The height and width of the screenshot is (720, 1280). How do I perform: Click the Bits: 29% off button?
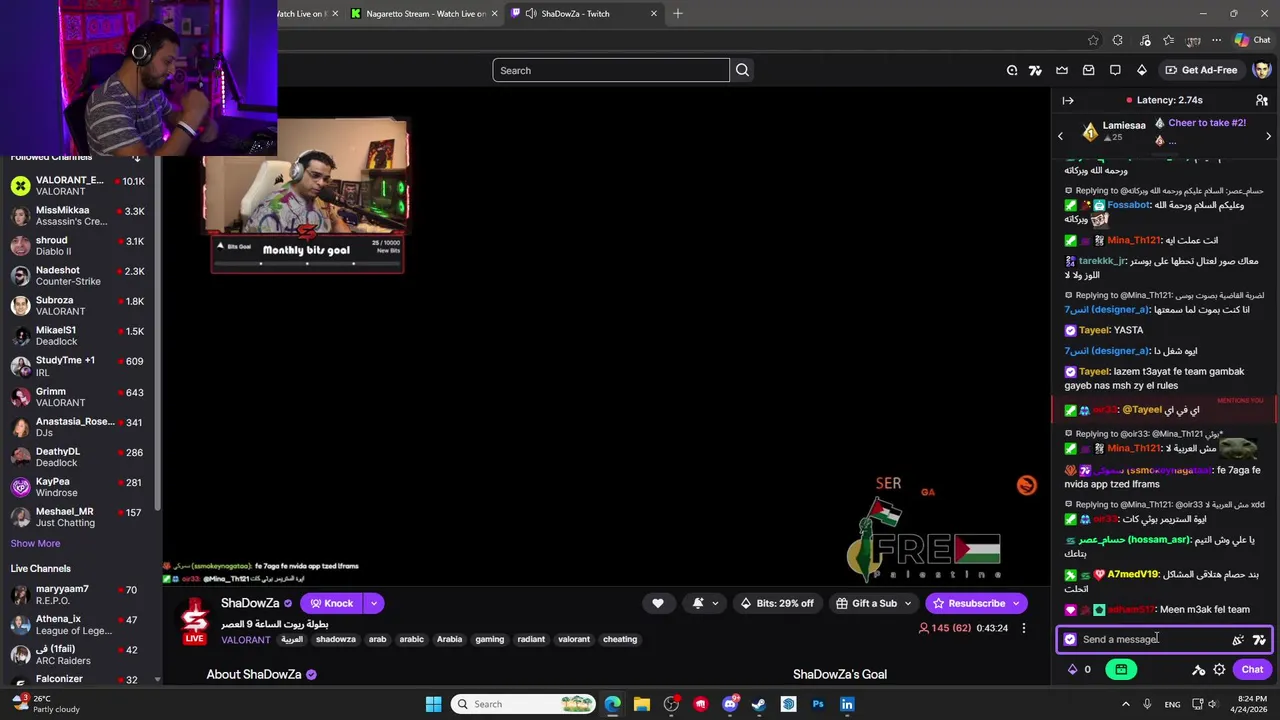pos(776,603)
